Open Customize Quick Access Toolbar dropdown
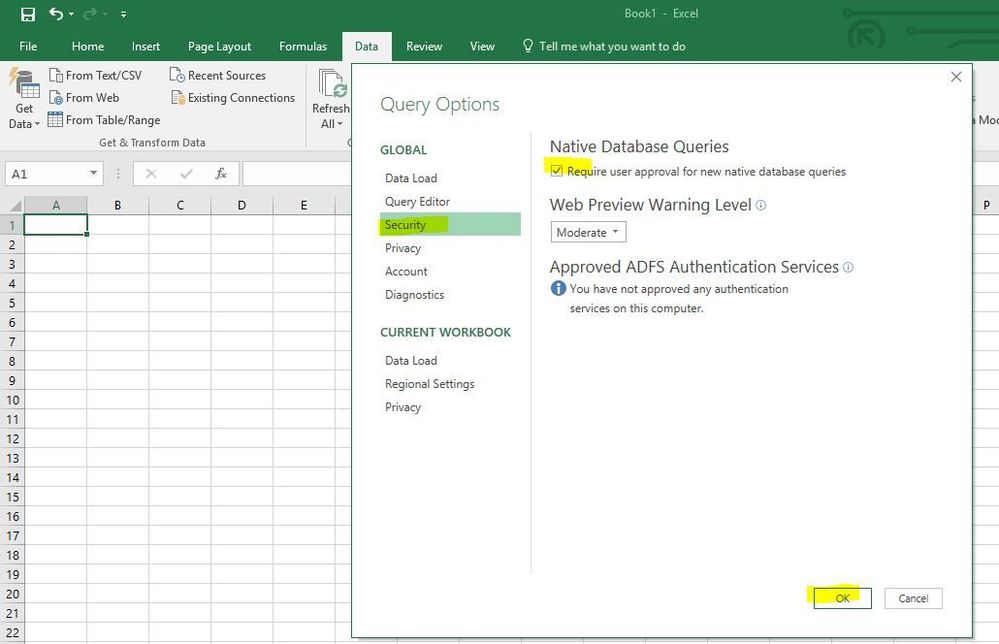Viewport: 999px width, 644px height. 123,14
